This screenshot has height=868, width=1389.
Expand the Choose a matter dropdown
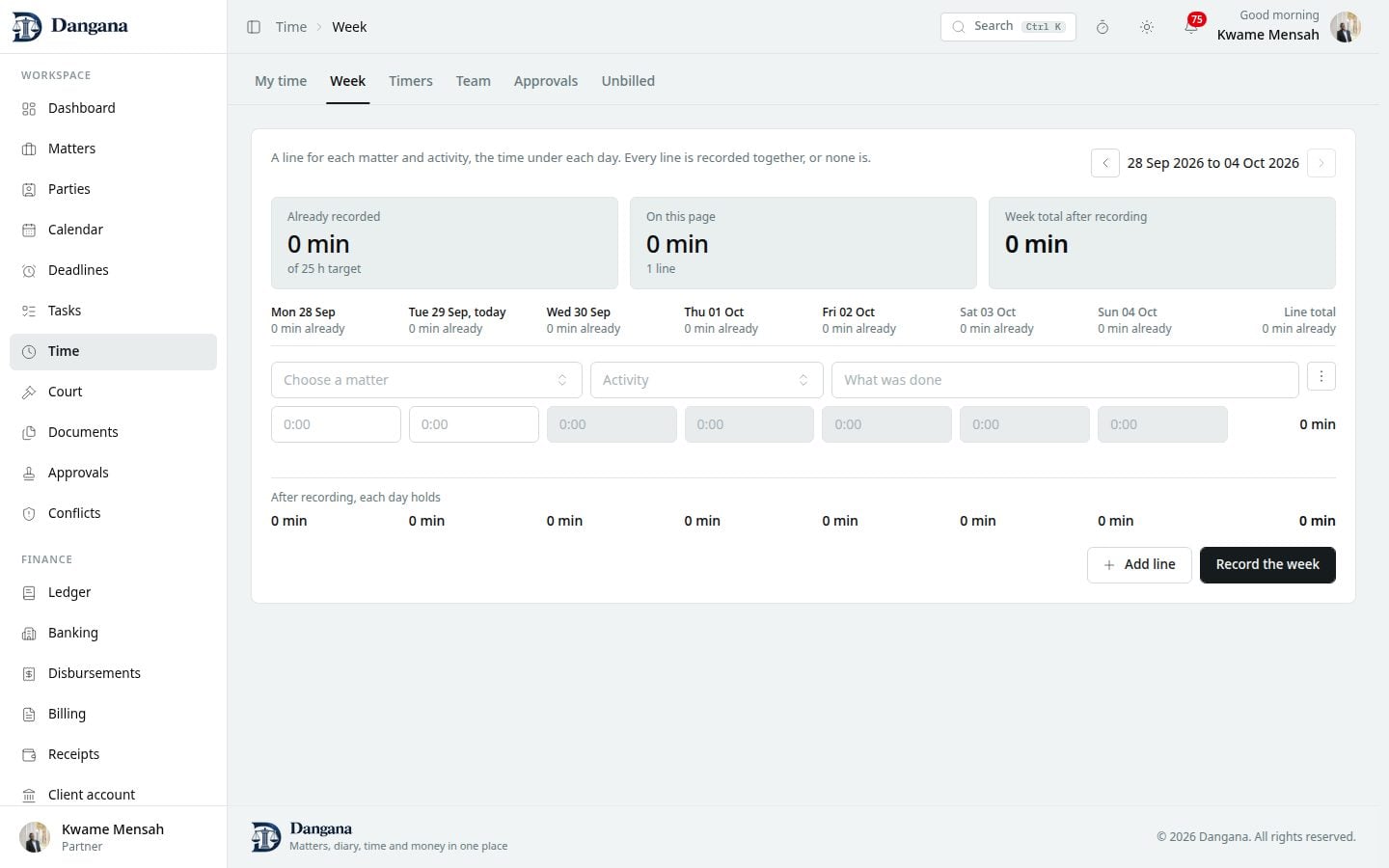coord(426,380)
